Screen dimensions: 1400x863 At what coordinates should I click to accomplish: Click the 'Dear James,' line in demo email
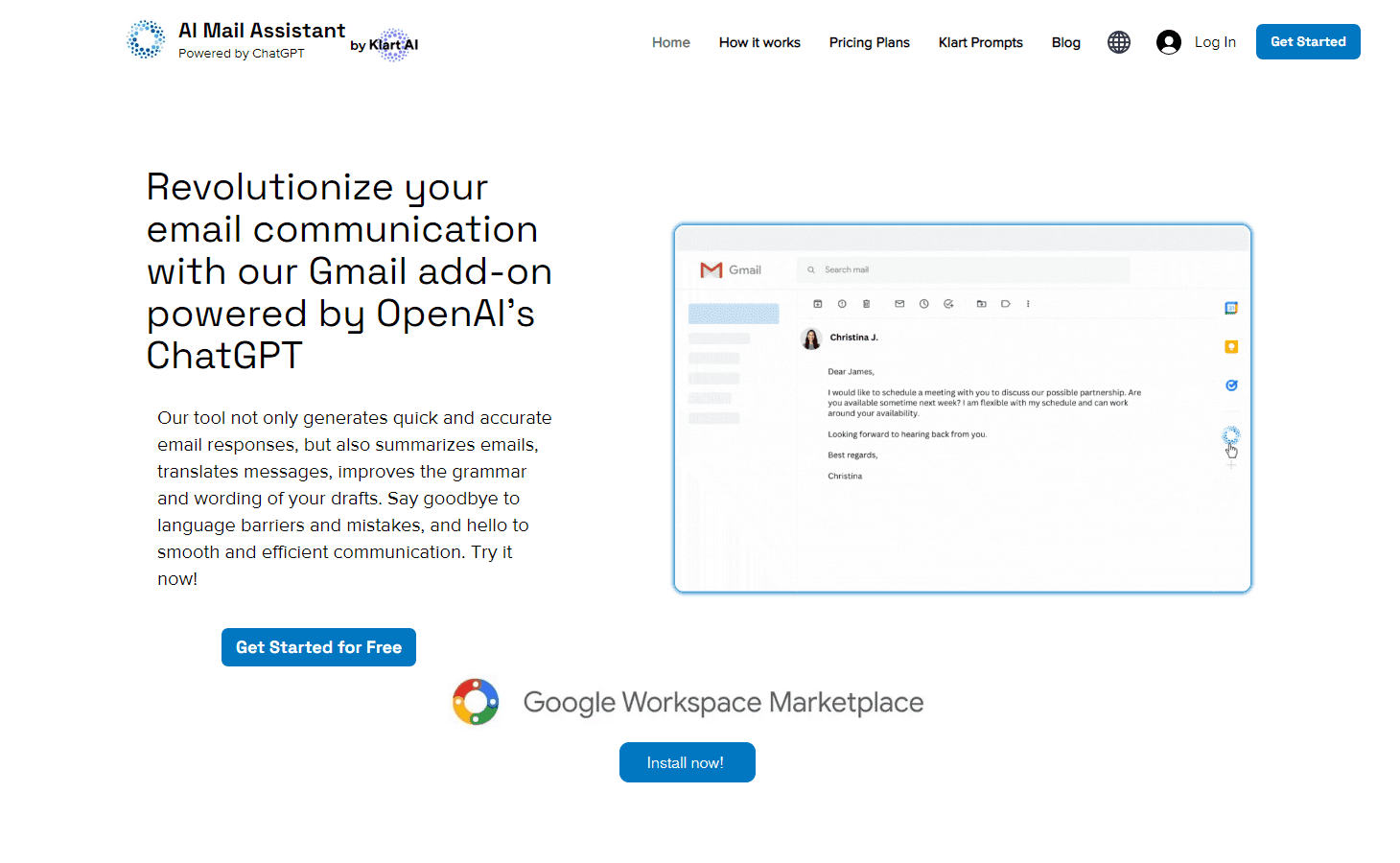tap(852, 371)
